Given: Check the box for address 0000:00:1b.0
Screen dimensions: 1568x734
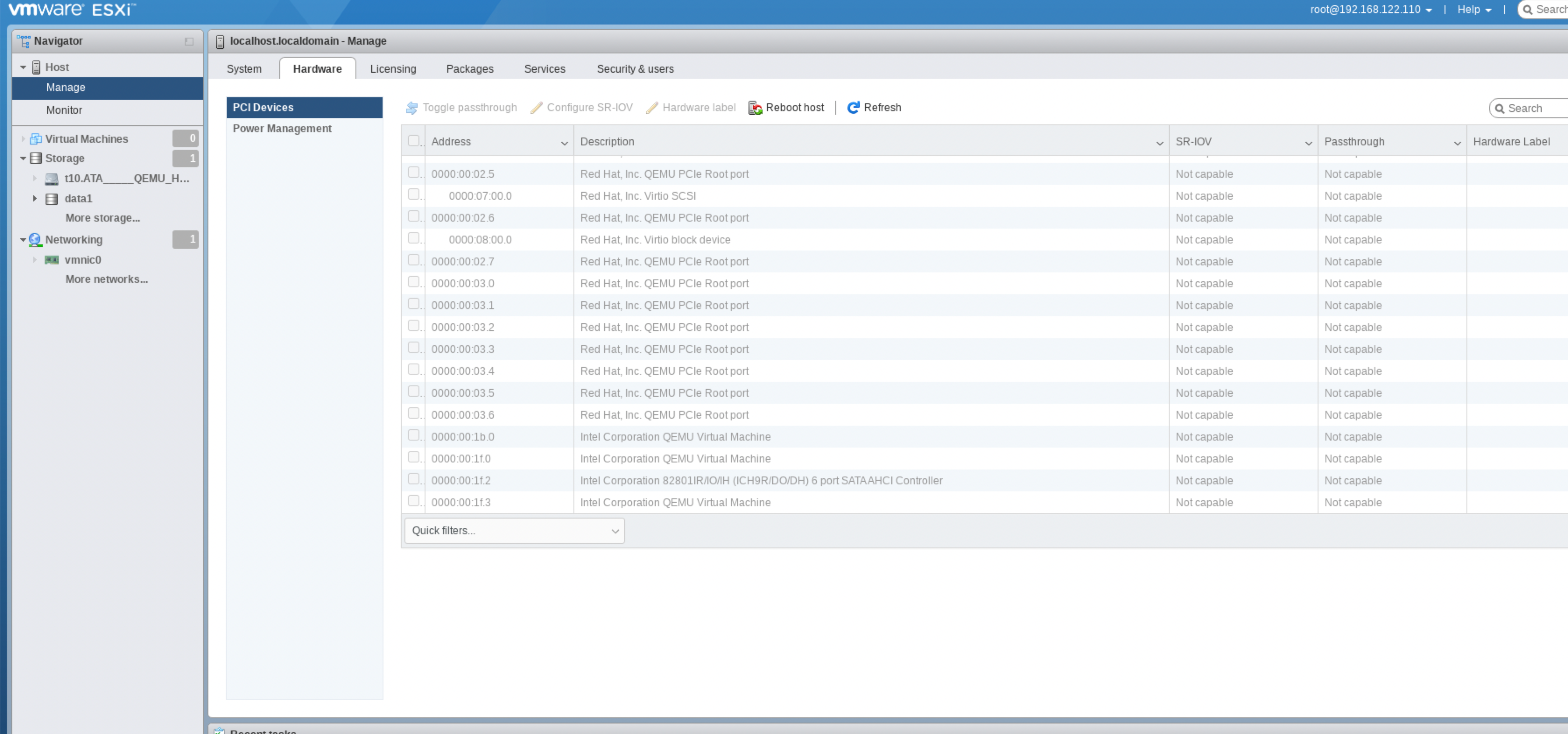Looking at the screenshot, I should (x=414, y=435).
